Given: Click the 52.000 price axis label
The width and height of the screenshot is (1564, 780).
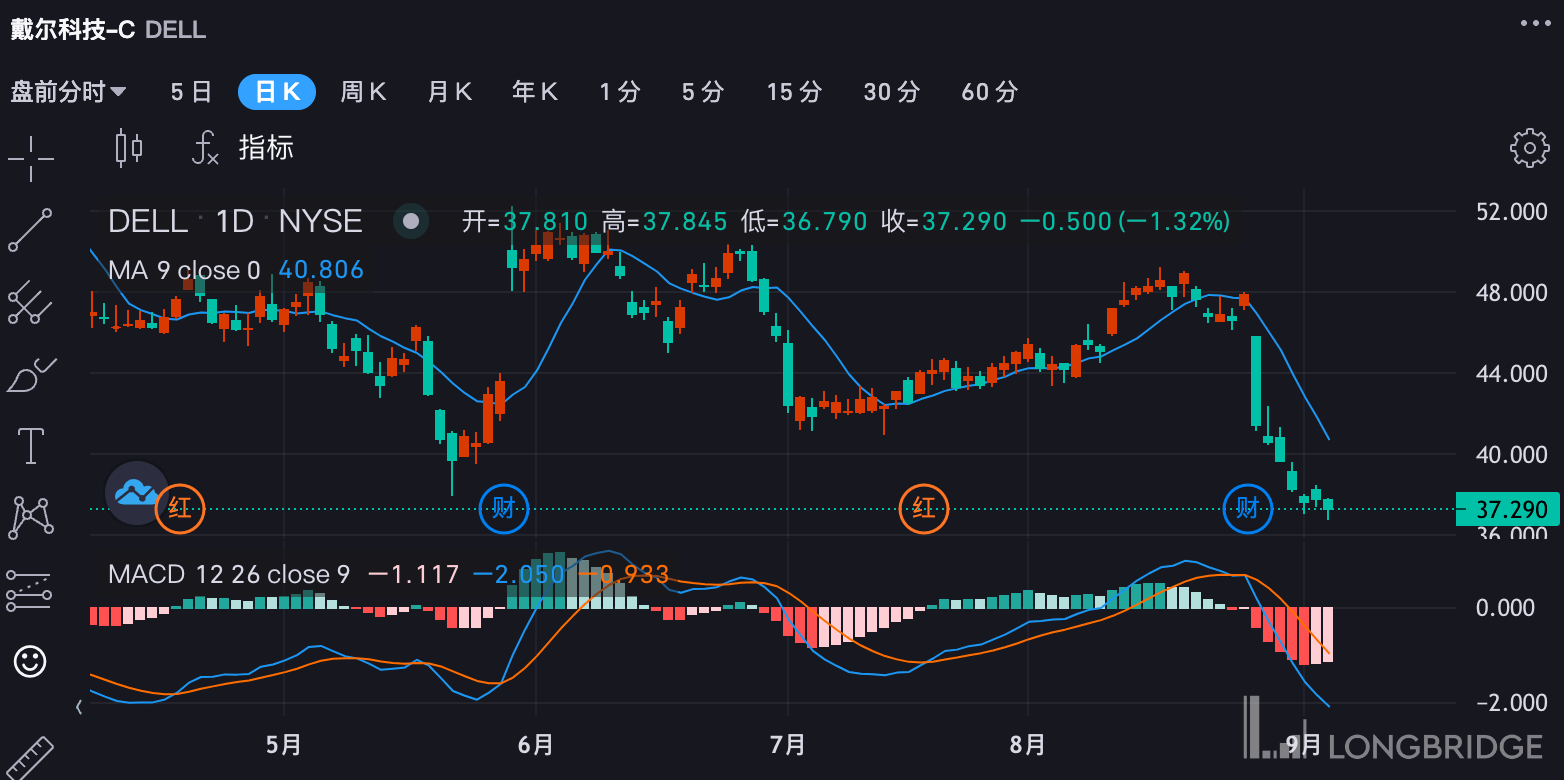Looking at the screenshot, I should (x=1511, y=212).
